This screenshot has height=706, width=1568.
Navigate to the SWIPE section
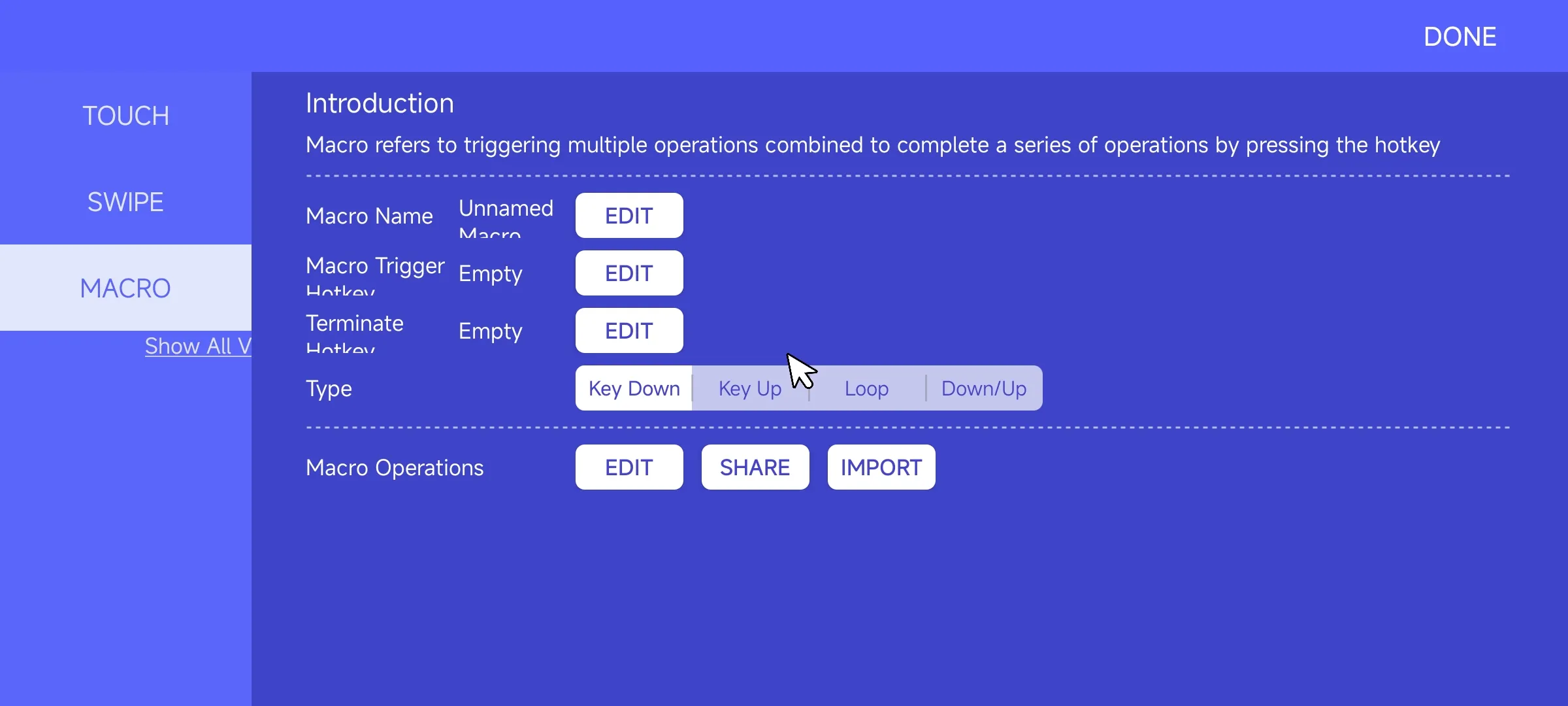[x=126, y=202]
